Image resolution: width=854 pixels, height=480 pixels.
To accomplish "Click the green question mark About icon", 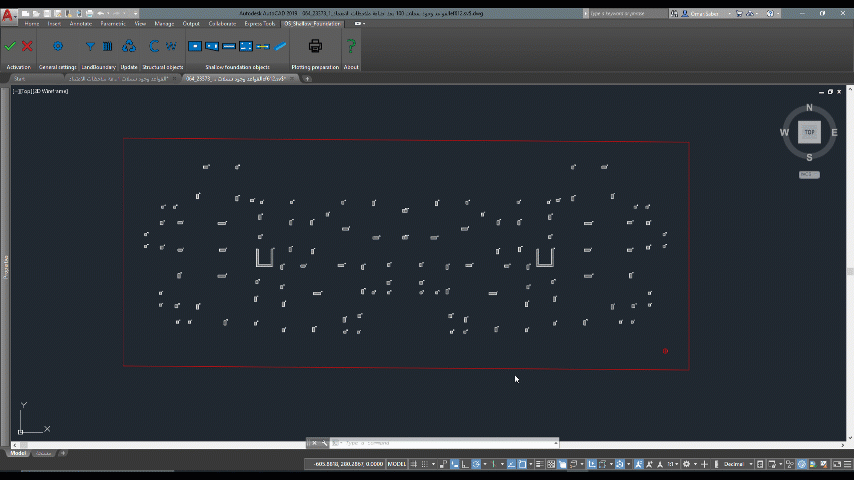I will (351, 46).
